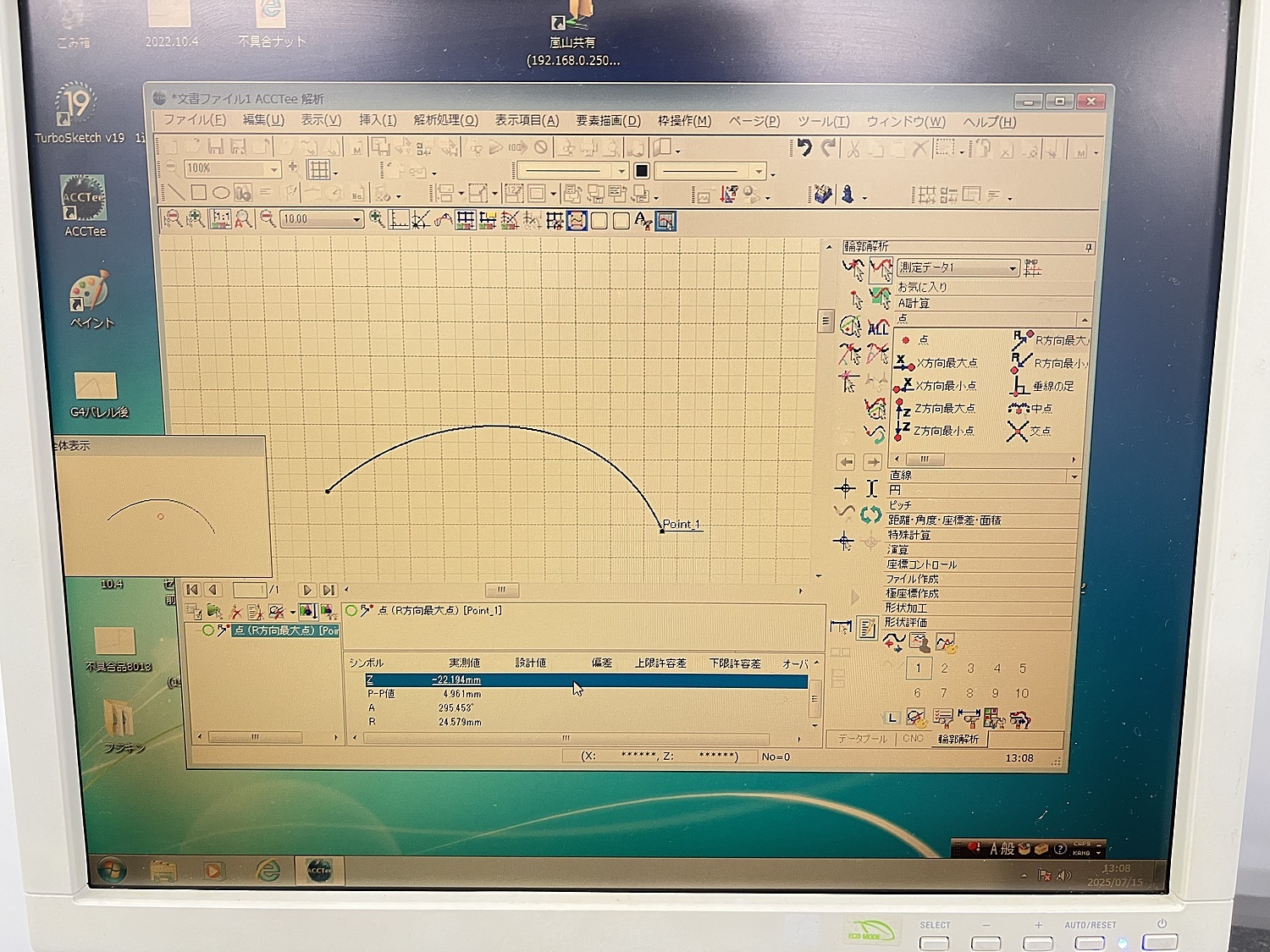This screenshot has width=1270, height=952.
Task: Select layer number 5
Action: [x=1022, y=669]
